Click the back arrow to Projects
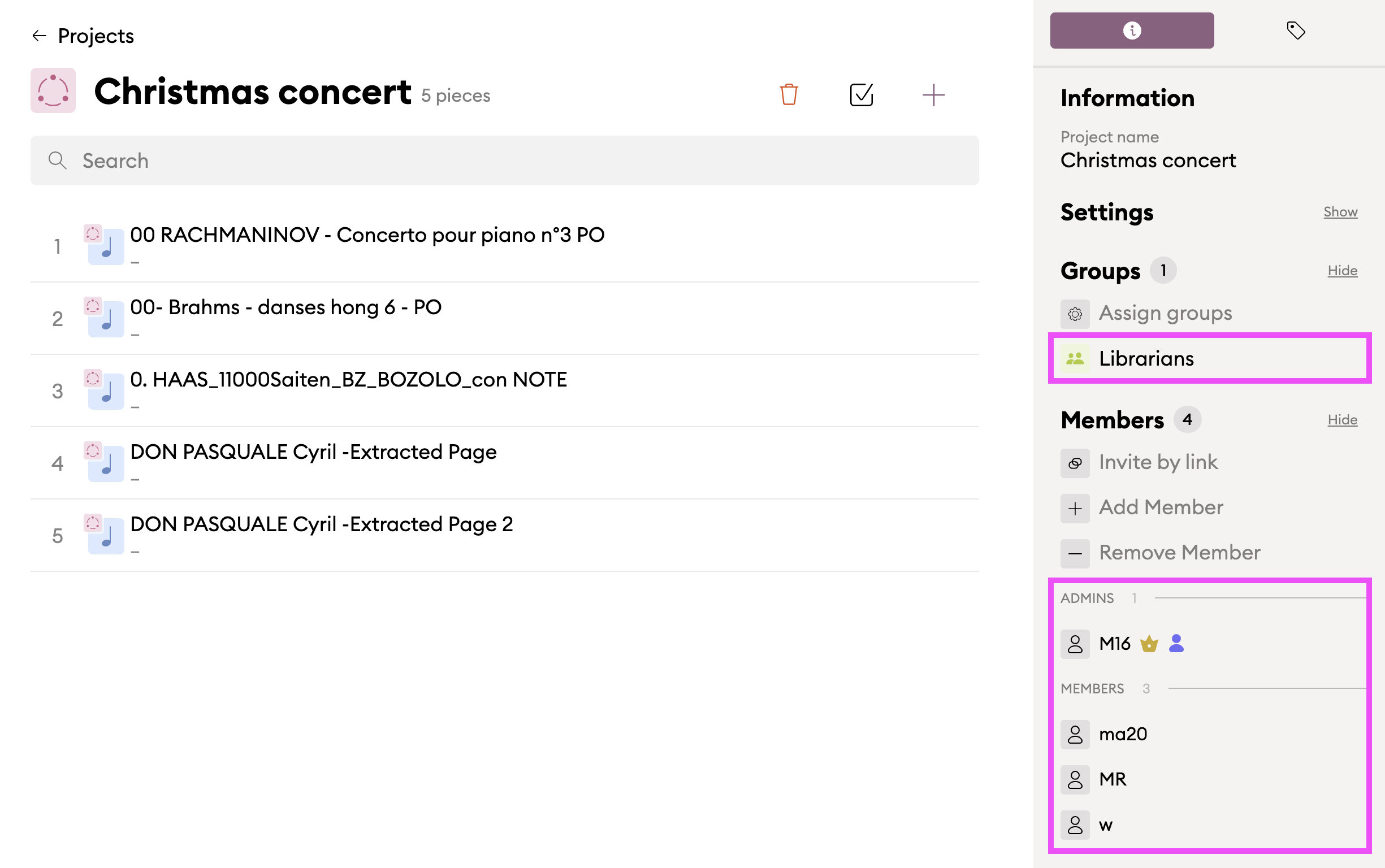 click(39, 36)
